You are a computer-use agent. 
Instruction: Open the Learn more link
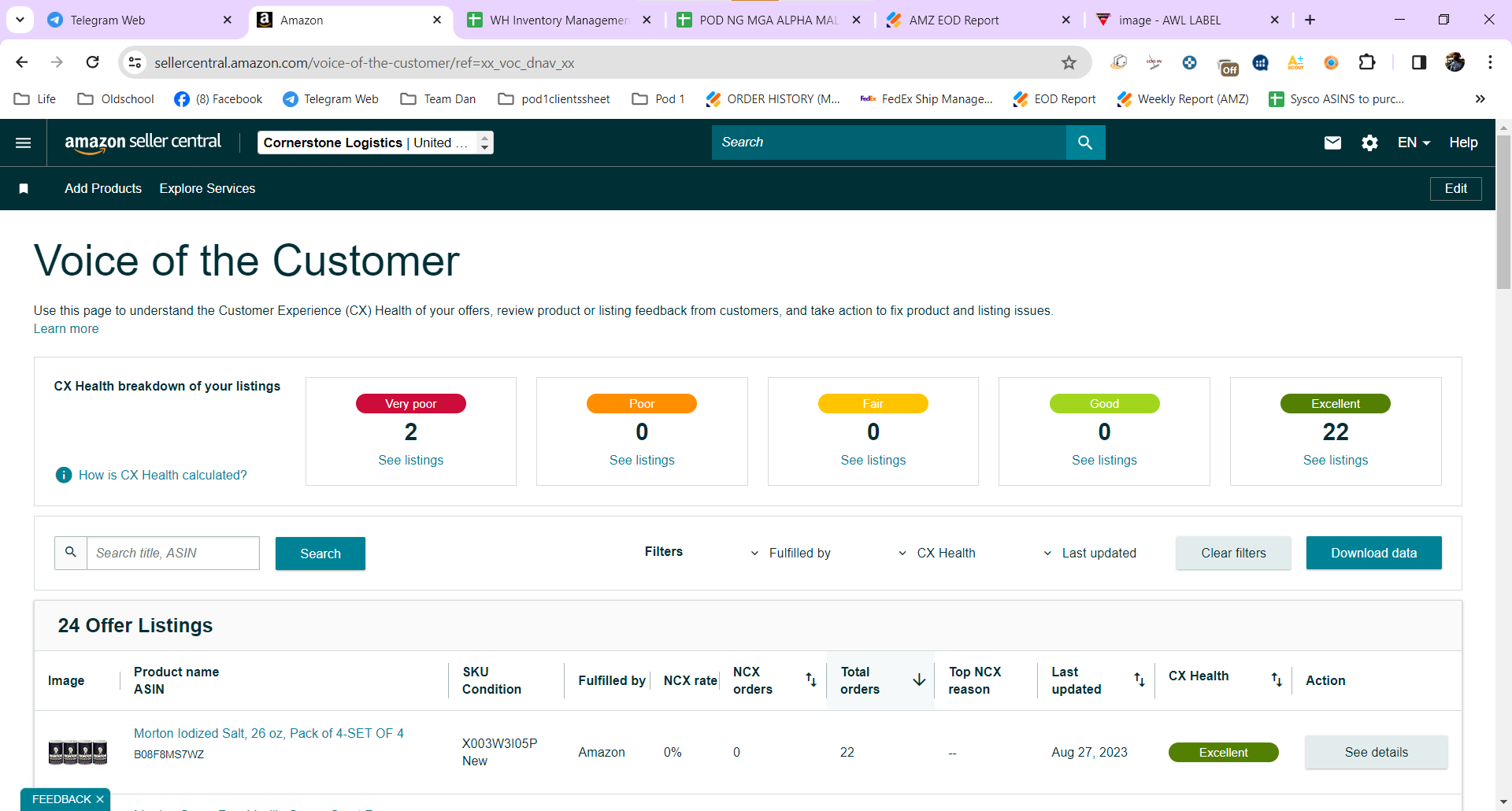point(66,328)
